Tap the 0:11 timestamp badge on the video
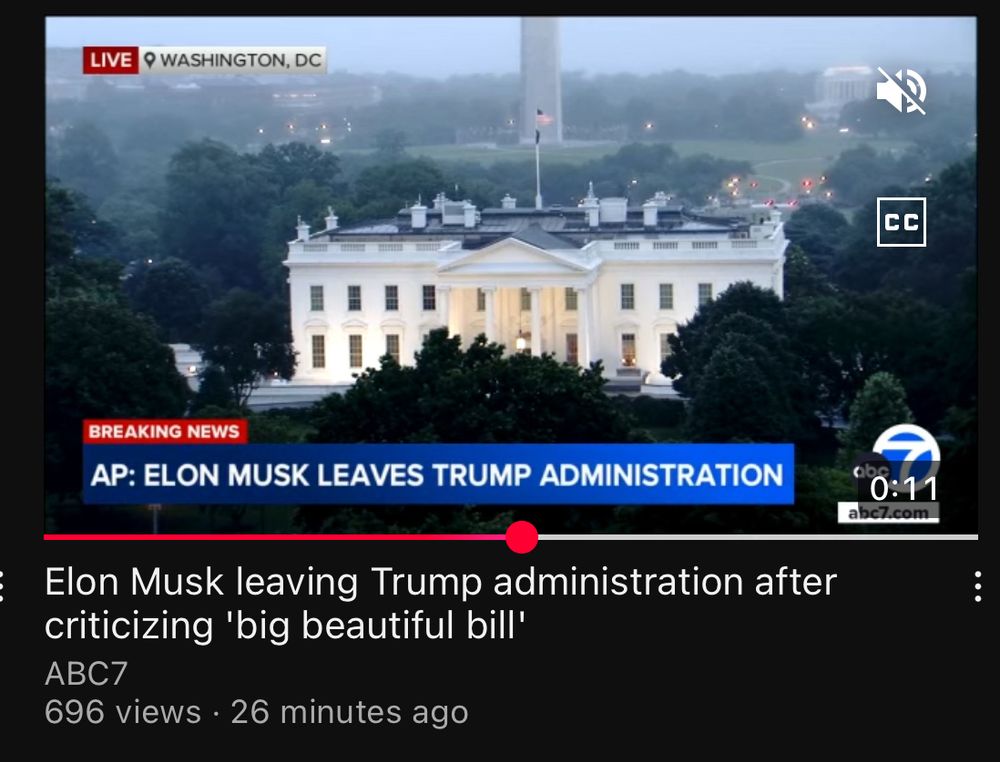 tap(903, 489)
